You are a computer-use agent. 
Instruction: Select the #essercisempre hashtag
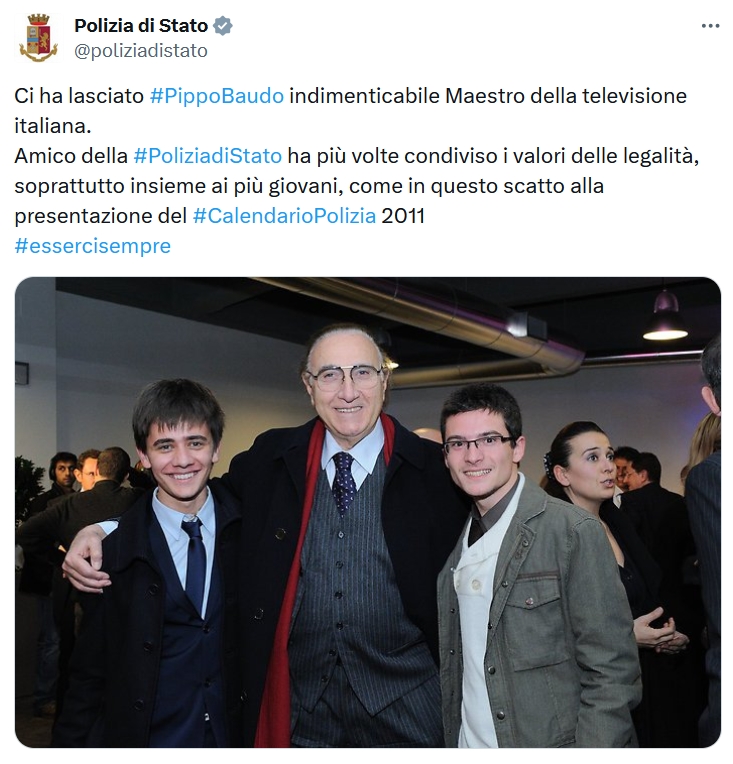[x=93, y=246]
